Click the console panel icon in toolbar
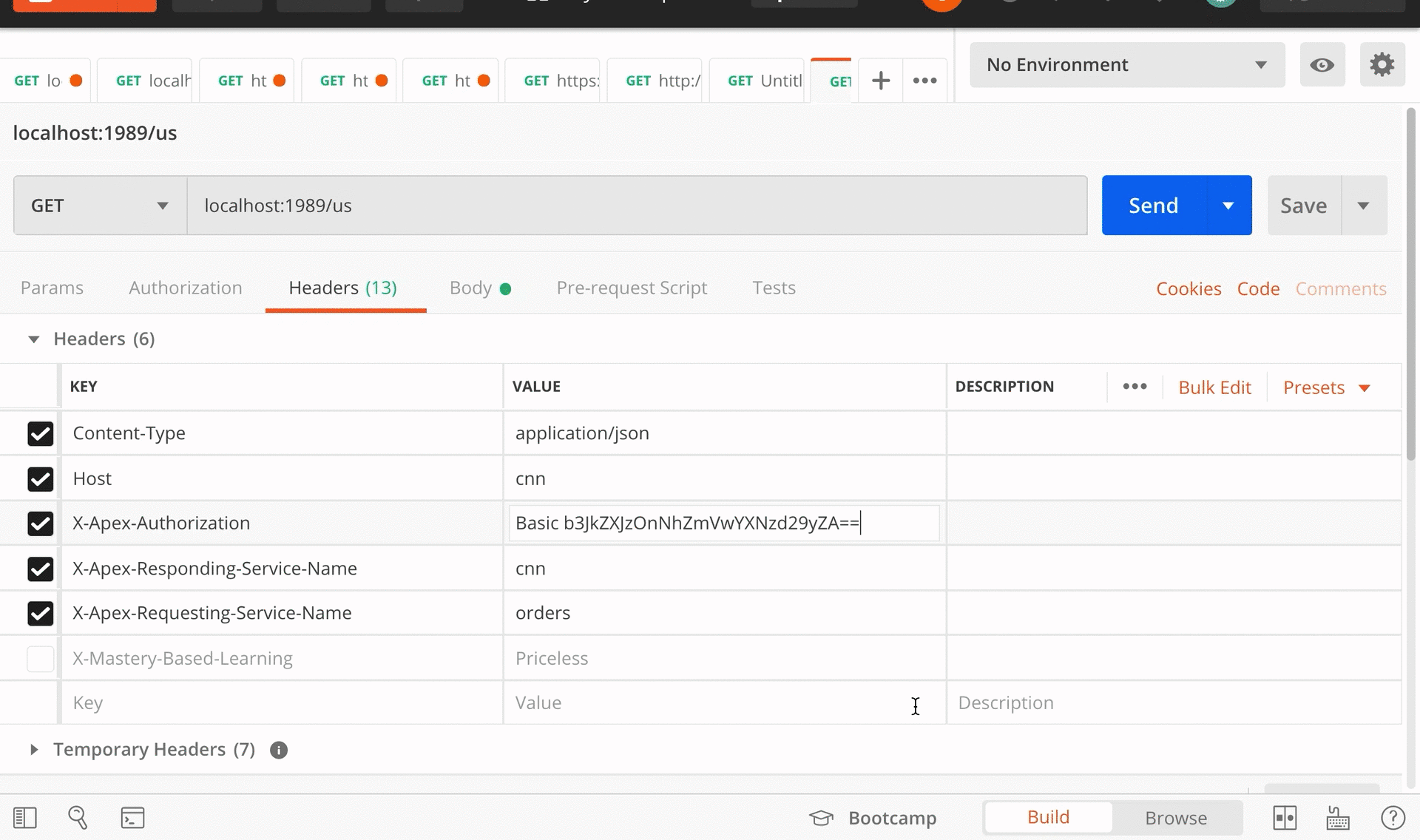This screenshot has height=840, width=1420. [132, 818]
